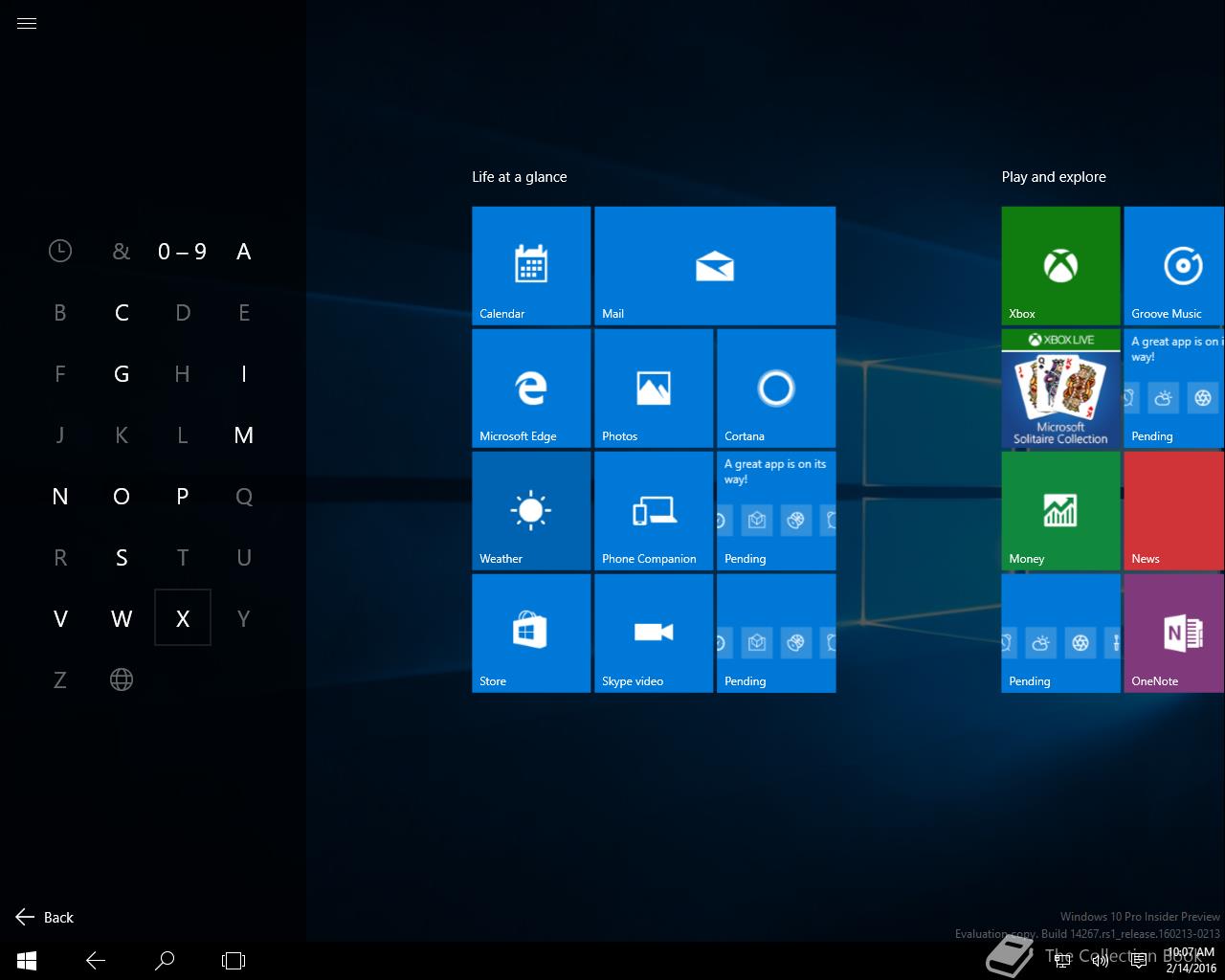Click Pending tile beside Phone Companion

pos(776,511)
